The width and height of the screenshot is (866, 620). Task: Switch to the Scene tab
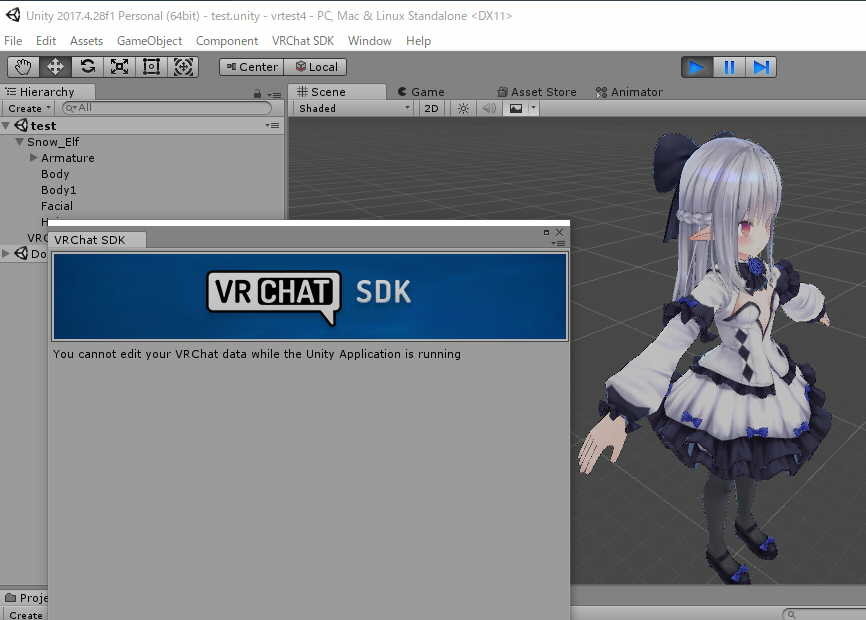coord(337,92)
